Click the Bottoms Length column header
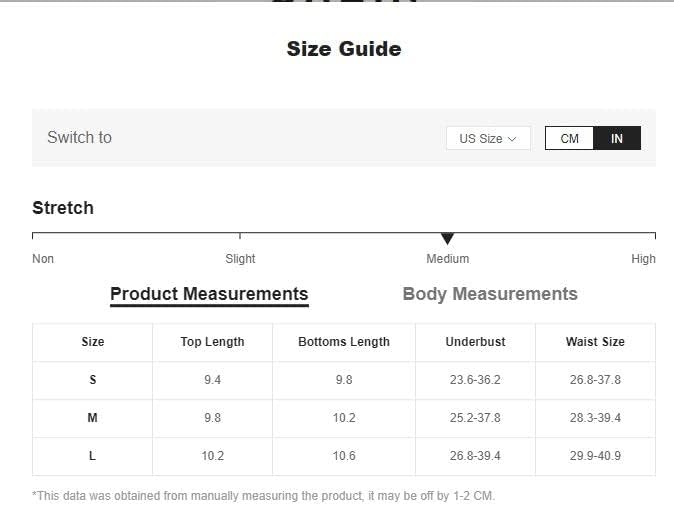674x506 pixels. click(x=344, y=342)
